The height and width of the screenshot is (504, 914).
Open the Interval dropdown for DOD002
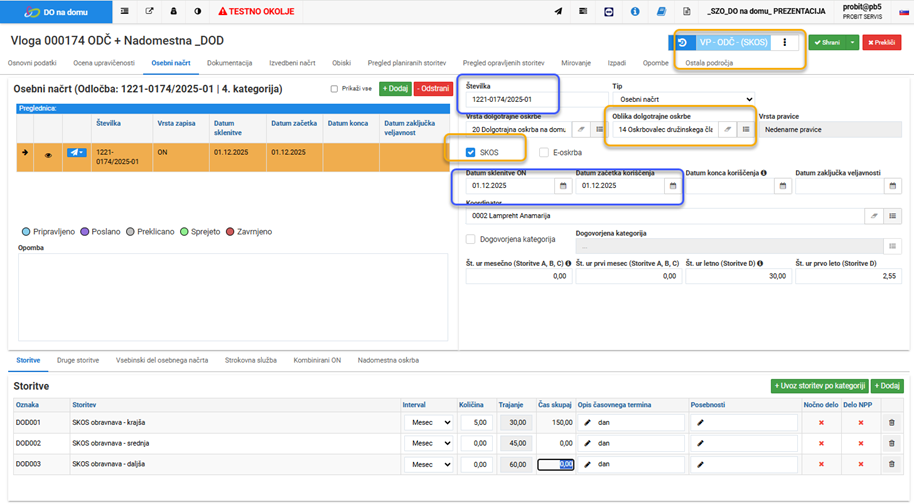click(429, 444)
